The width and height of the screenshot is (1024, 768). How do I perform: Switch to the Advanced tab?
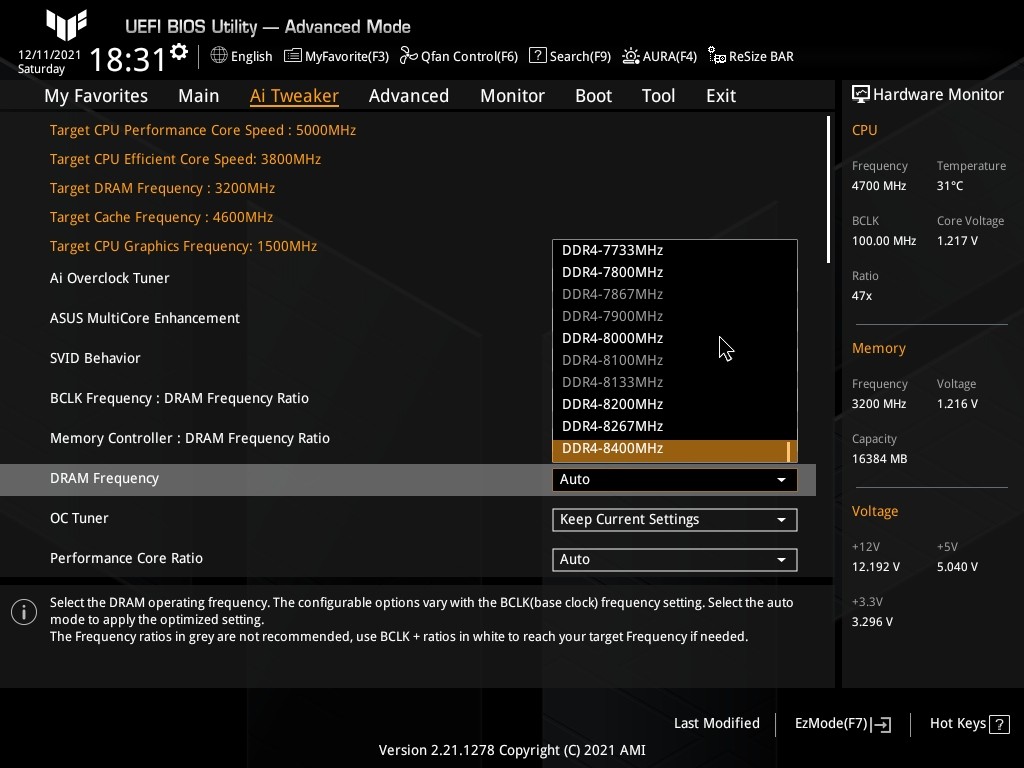click(408, 96)
